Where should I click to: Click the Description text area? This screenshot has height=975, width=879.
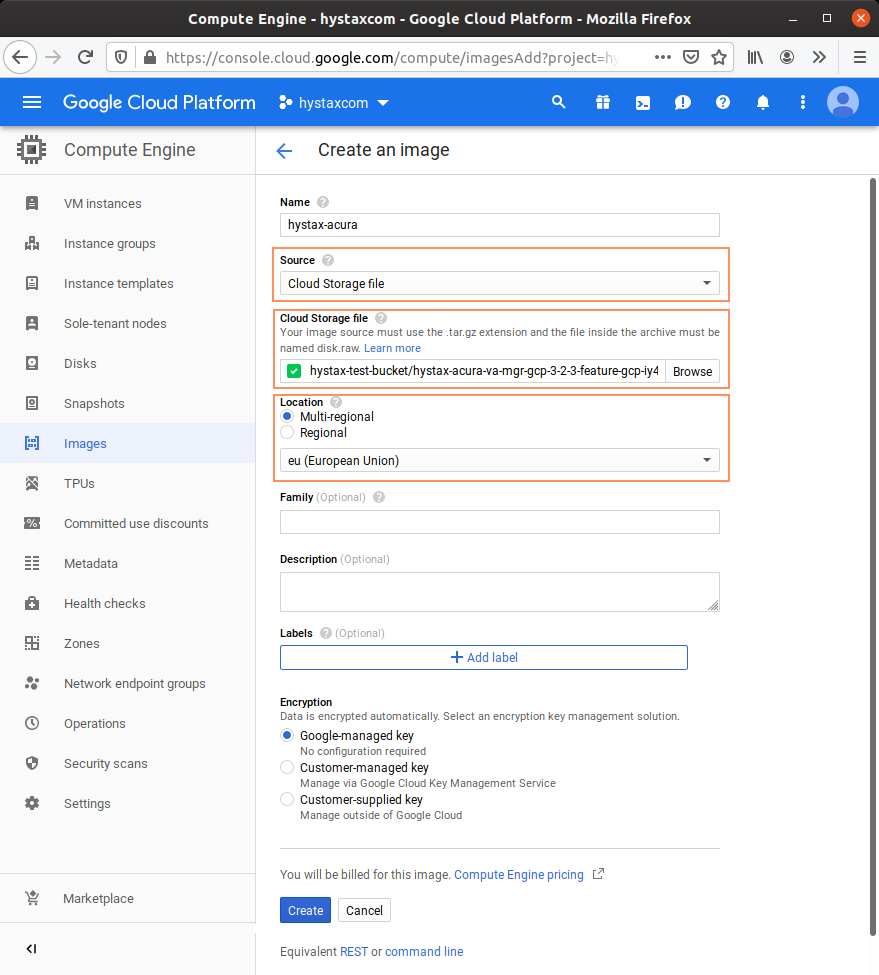499,591
